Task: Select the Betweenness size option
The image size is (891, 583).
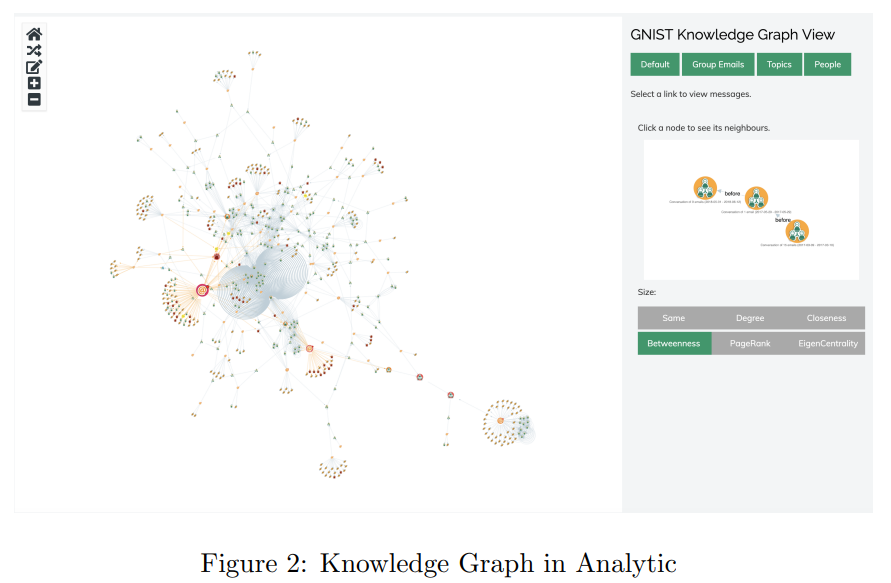Action: (x=674, y=343)
